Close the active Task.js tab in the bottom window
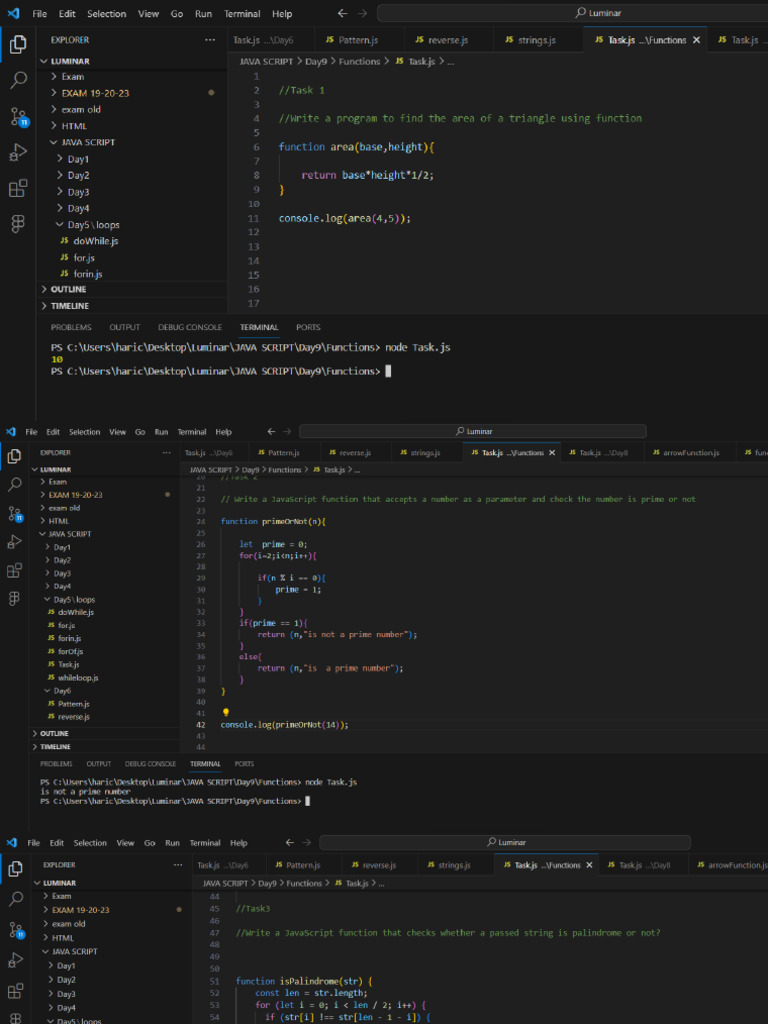This screenshot has height=1024, width=768. tap(589, 865)
